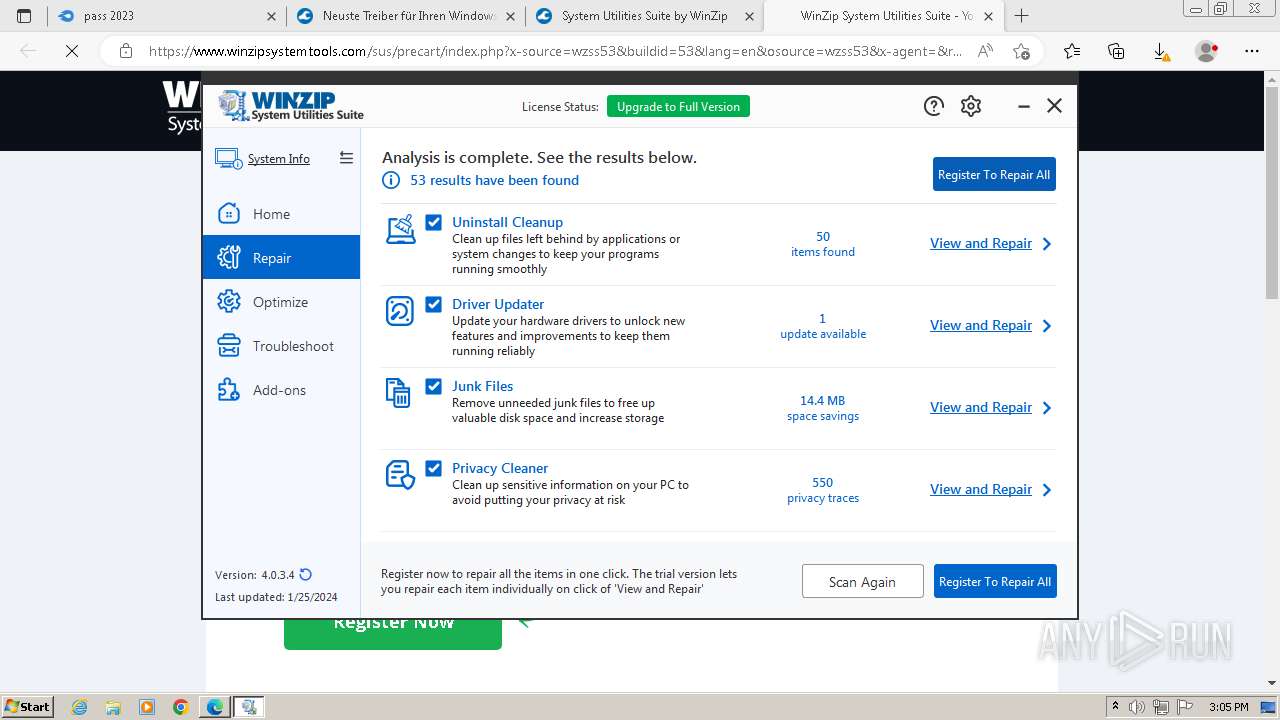The height and width of the screenshot is (720, 1280).
Task: Open the Troubleshoot section
Action: 281,346
